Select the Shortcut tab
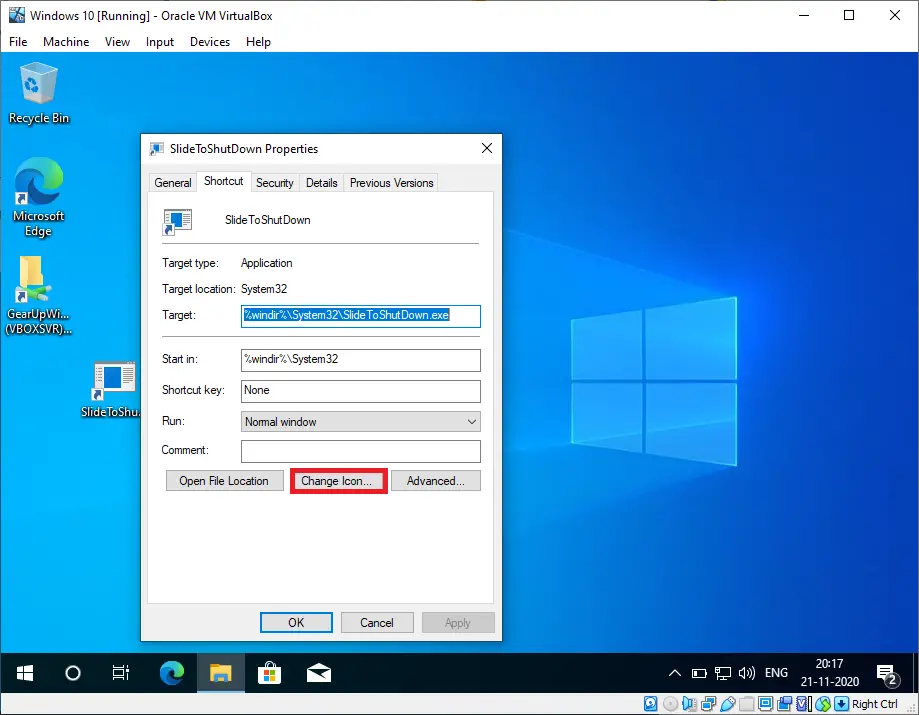The width and height of the screenshot is (919, 715). tap(223, 181)
